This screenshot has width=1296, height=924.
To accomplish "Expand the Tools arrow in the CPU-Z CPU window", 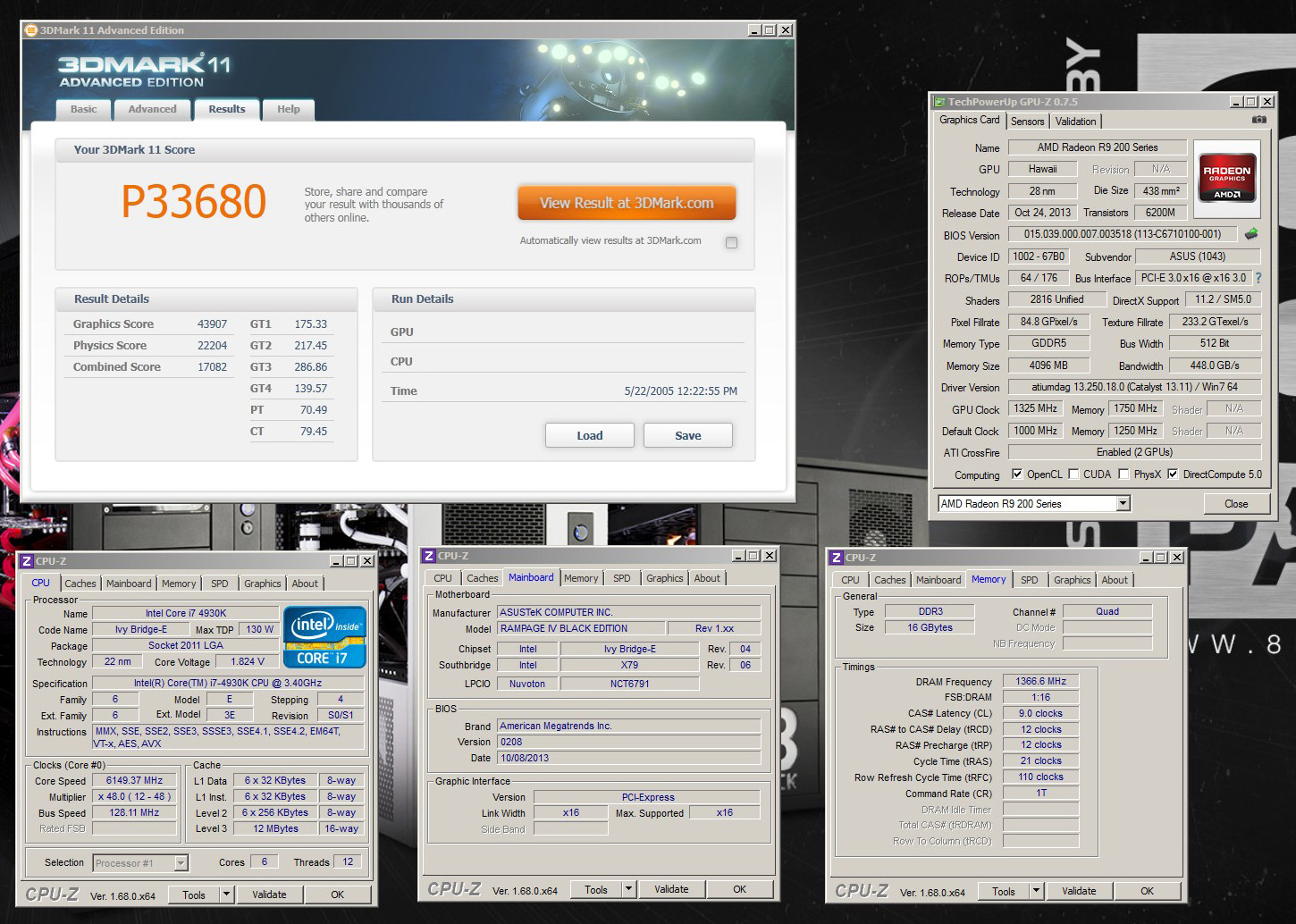I will (227, 895).
